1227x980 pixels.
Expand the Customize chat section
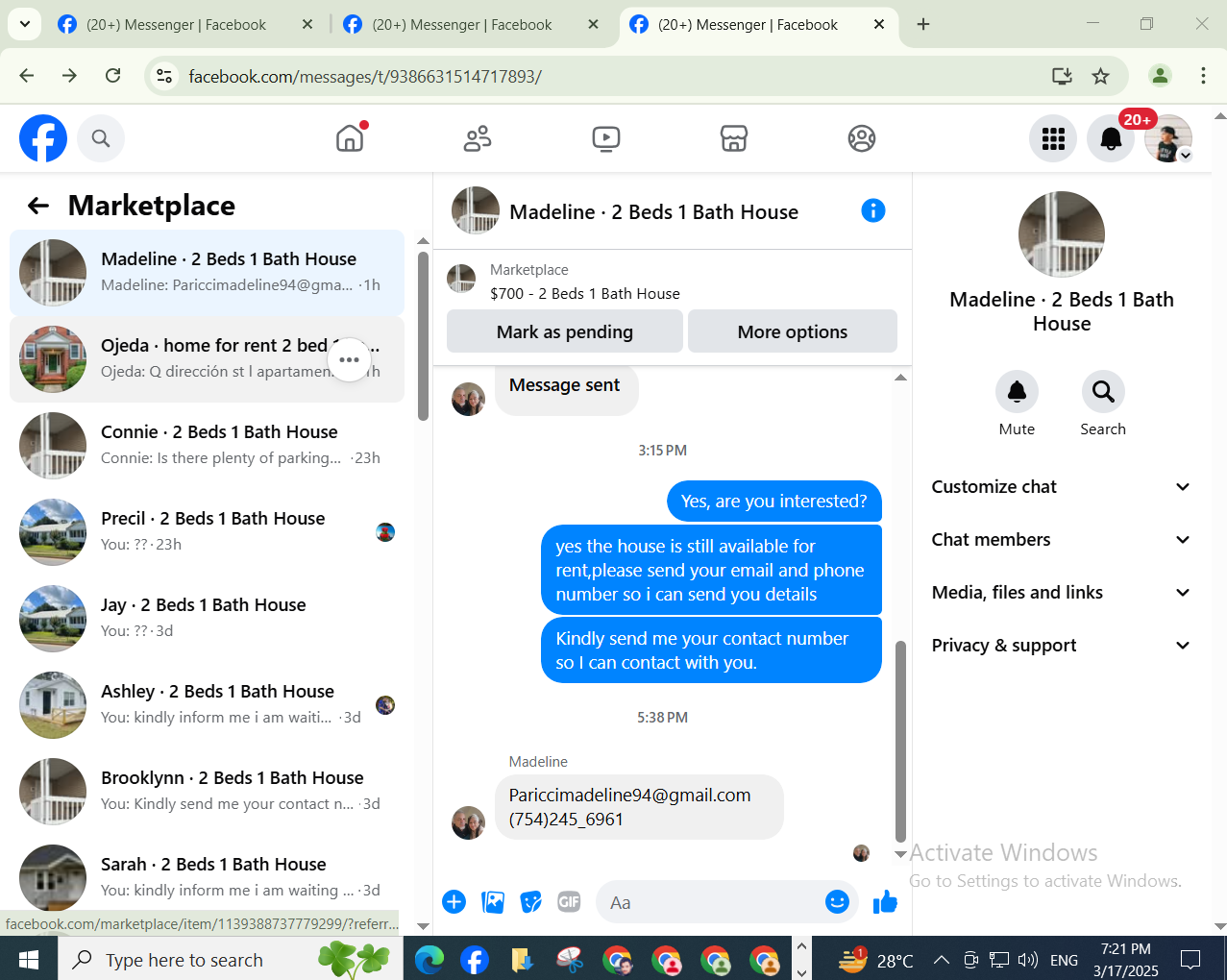tap(1061, 487)
